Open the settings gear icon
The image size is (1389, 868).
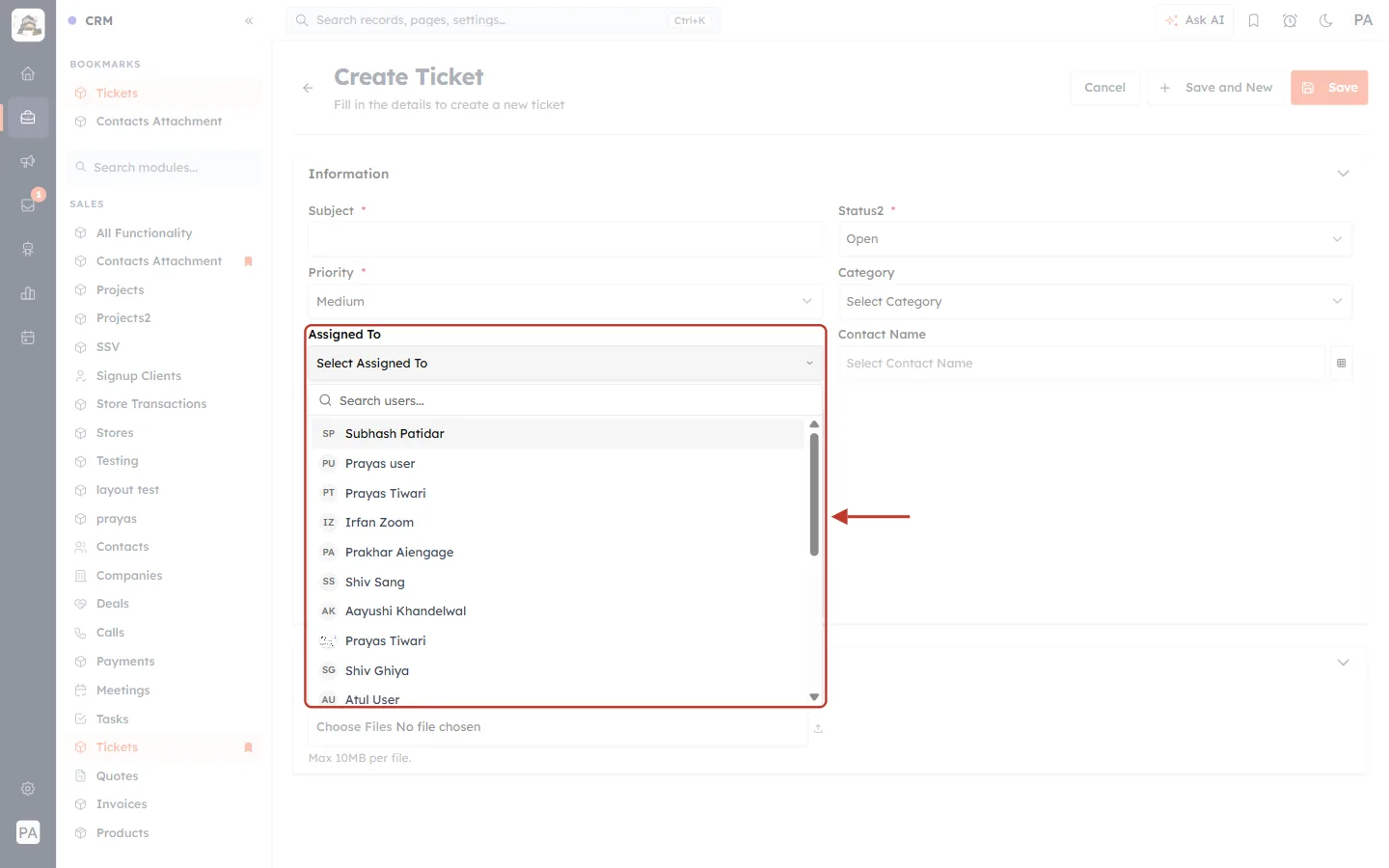point(28,789)
